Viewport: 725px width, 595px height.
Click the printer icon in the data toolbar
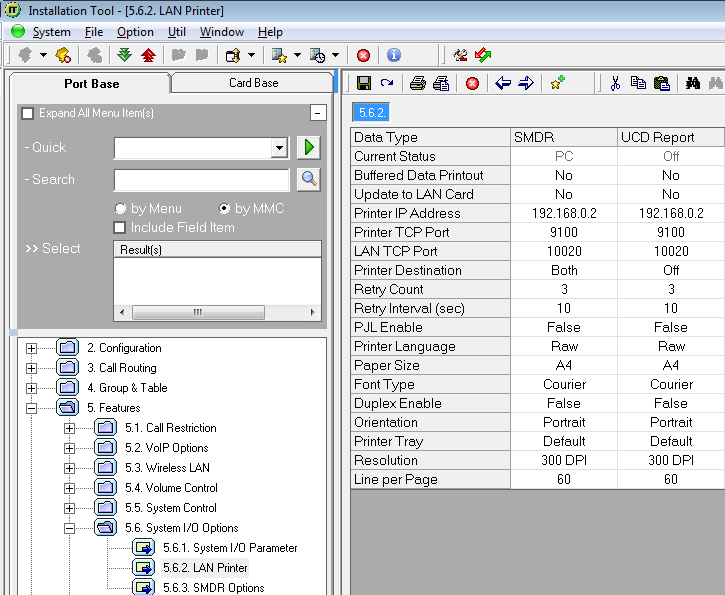coord(418,83)
